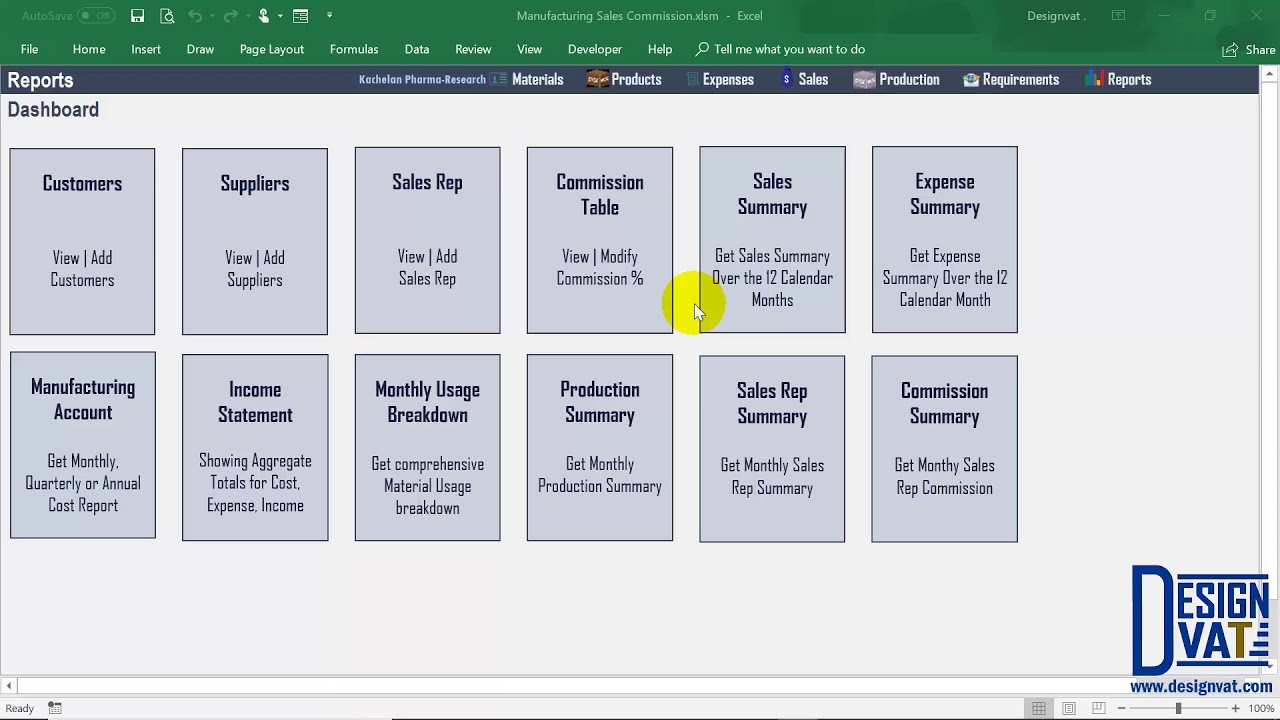Open the Materials icon in navigation bar
Viewport: 1280px width, 720px height.
[x=499, y=79]
